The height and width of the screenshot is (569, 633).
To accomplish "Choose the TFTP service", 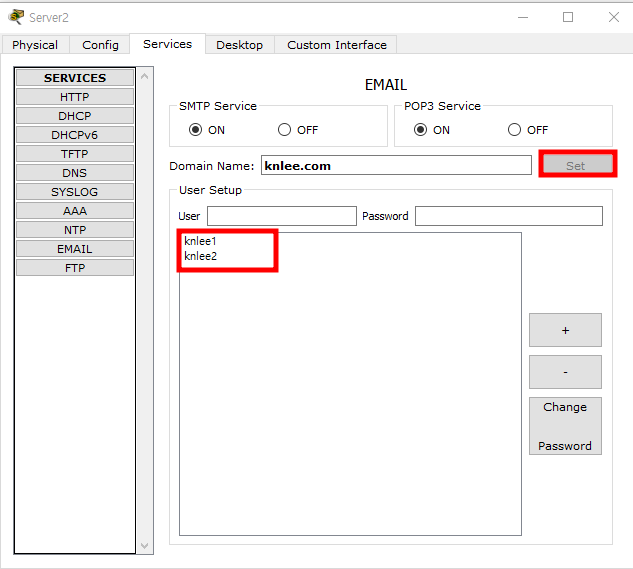I will coord(75,154).
